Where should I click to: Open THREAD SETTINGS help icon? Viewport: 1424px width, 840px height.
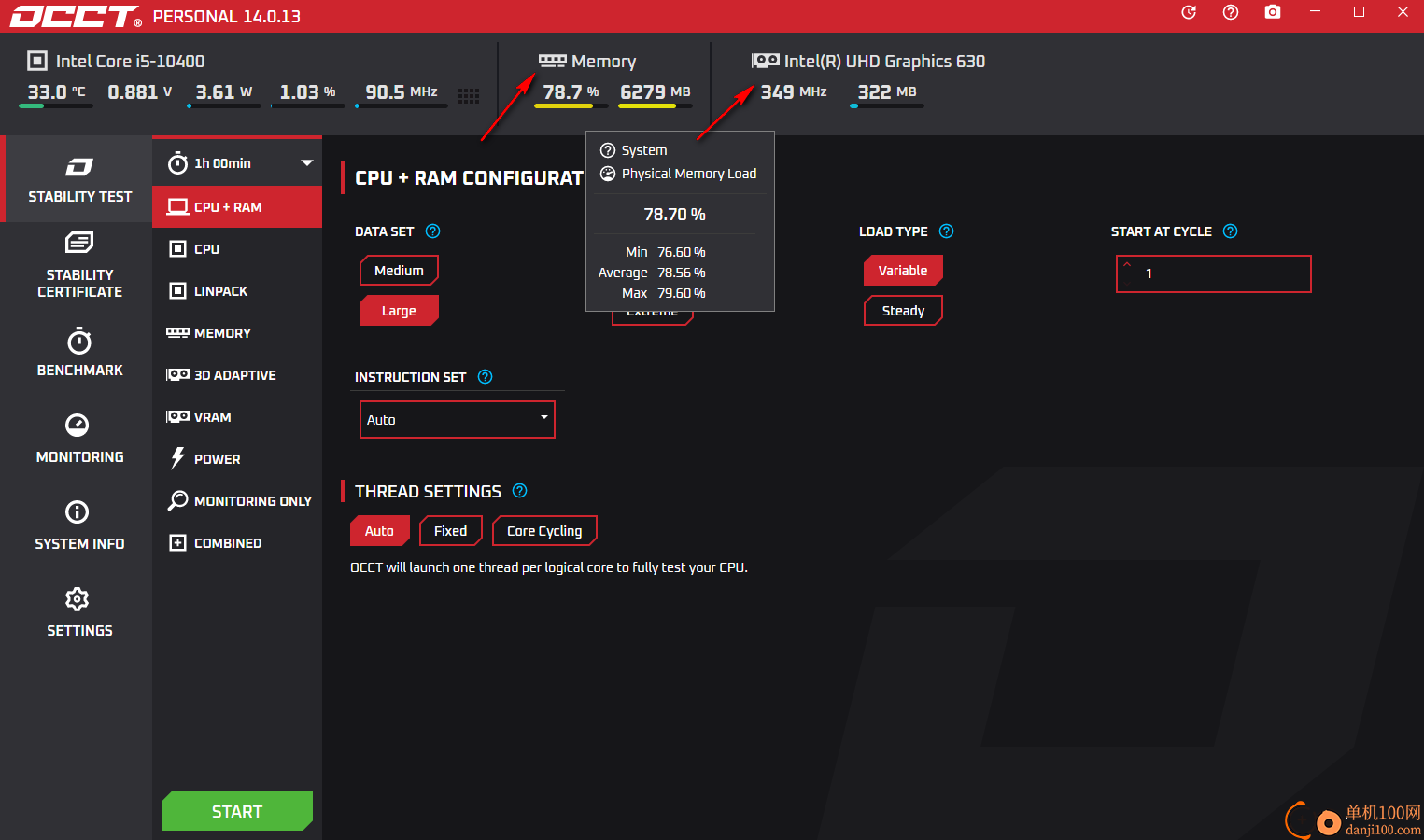(520, 491)
